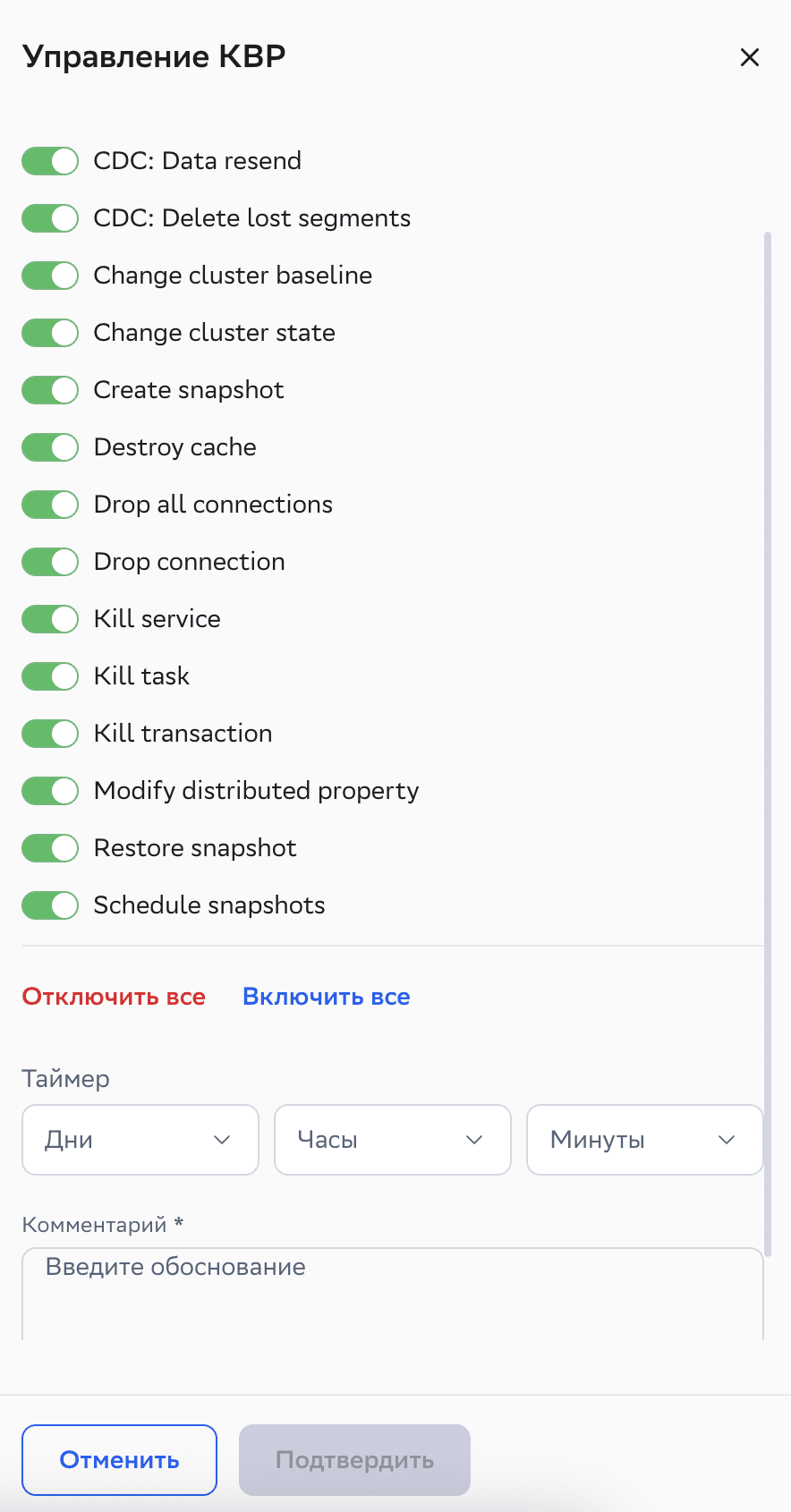791x1512 pixels.
Task: Switch off Change cluster state toggle
Action: (x=50, y=333)
